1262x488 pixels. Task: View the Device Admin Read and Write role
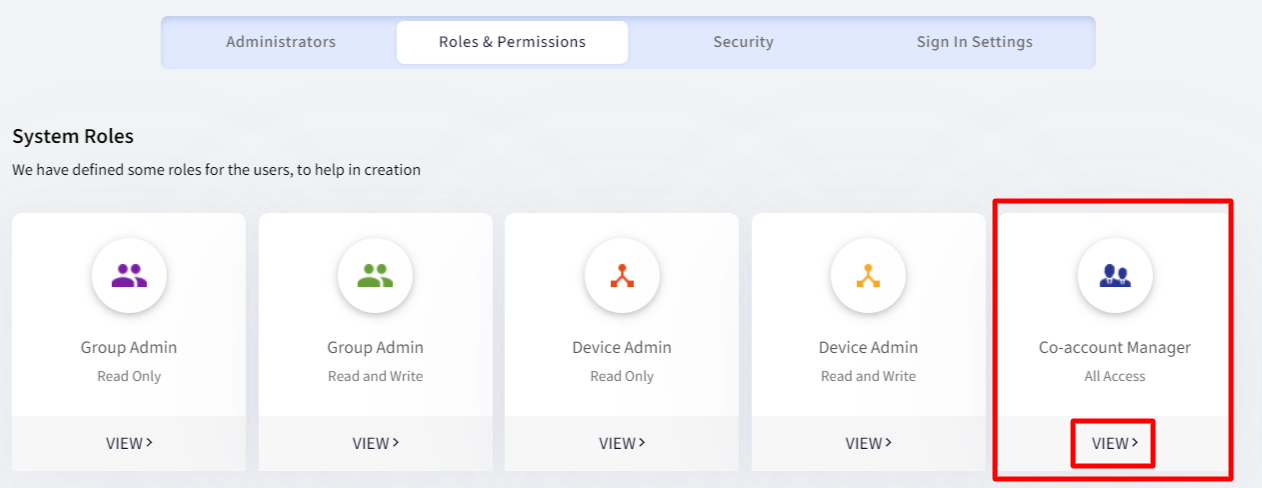[868, 443]
